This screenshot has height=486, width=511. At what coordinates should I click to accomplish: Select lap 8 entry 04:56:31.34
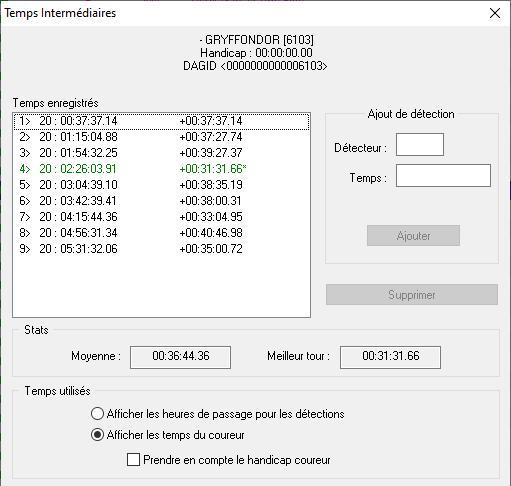pyautogui.click(x=161, y=233)
